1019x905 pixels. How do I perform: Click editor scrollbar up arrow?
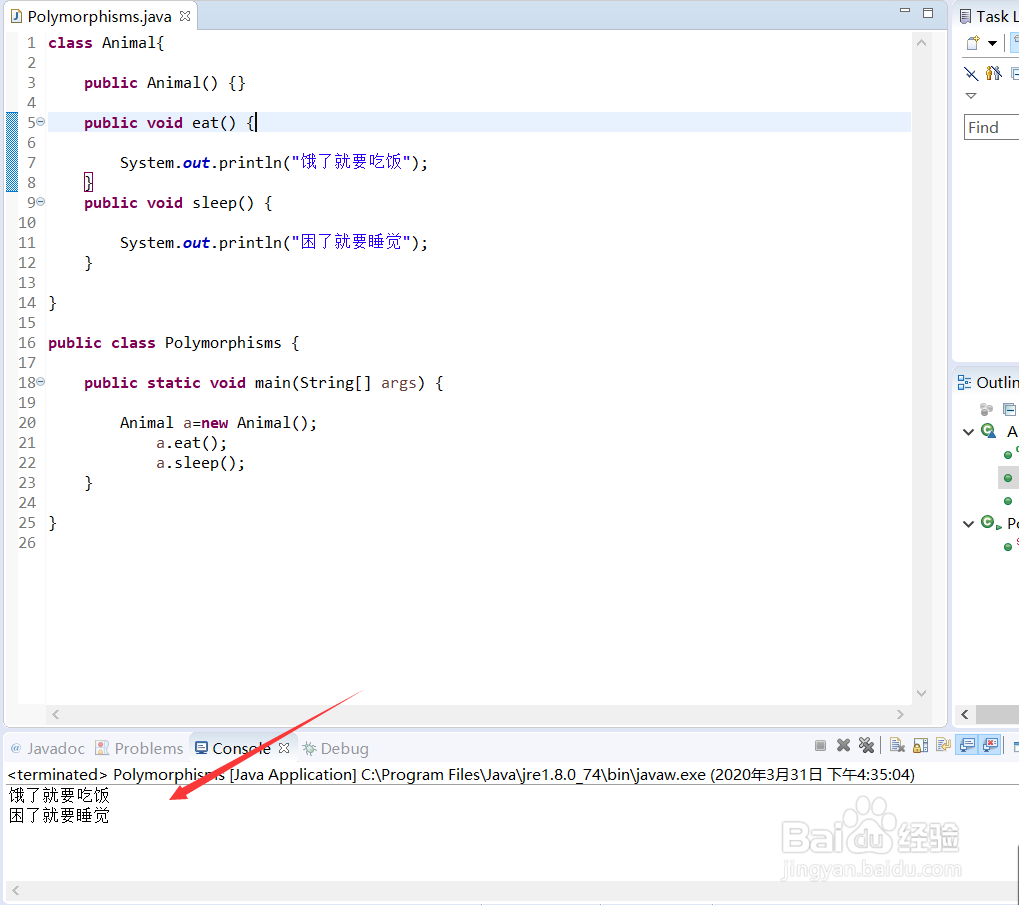point(921,43)
